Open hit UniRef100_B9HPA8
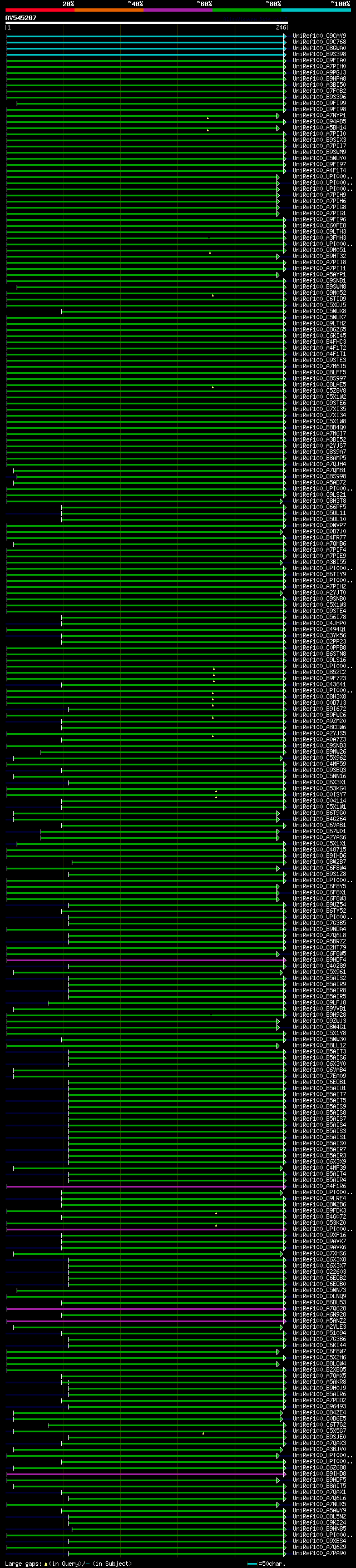 [x=319, y=78]
